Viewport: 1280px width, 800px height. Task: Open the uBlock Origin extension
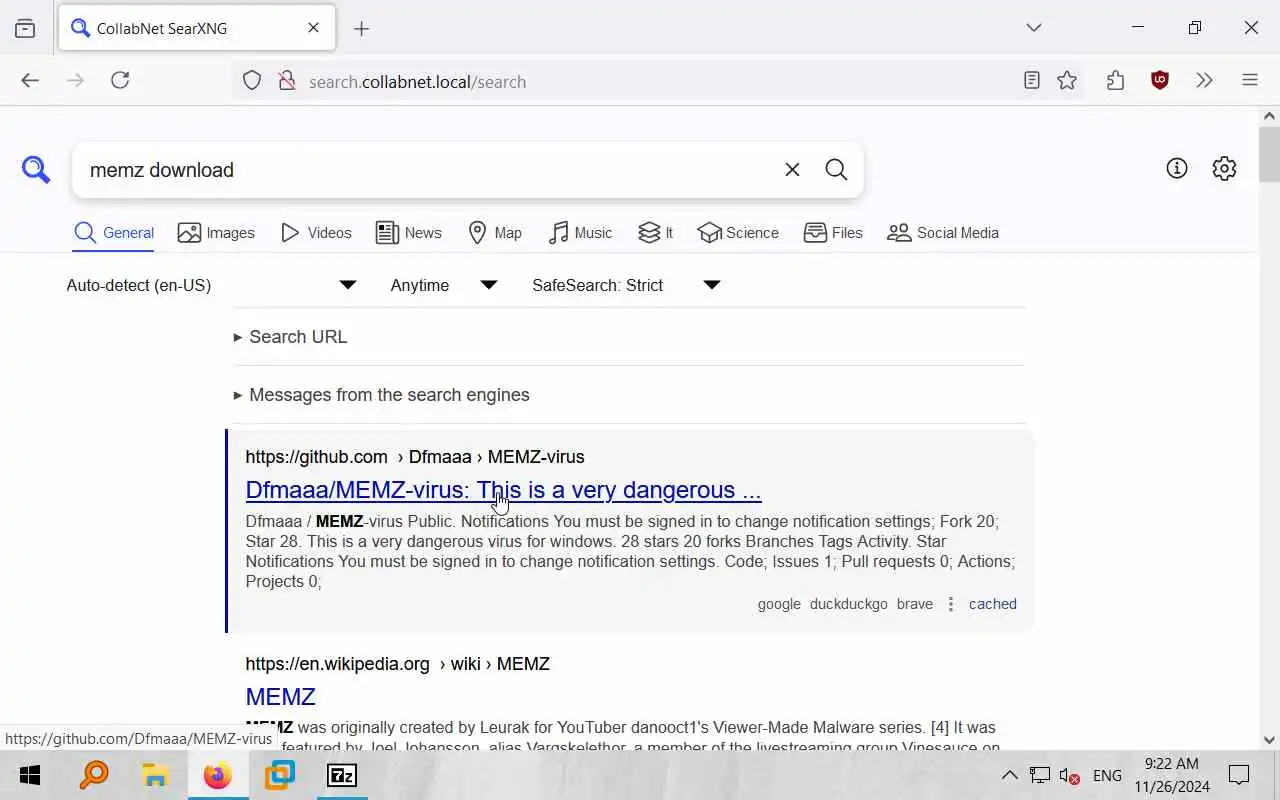(1160, 81)
